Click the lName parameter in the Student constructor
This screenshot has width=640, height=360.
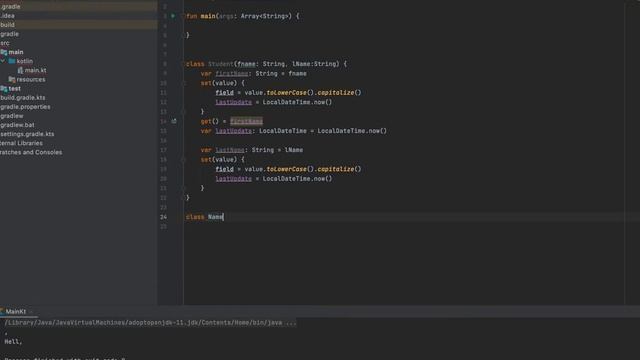tap(301, 64)
